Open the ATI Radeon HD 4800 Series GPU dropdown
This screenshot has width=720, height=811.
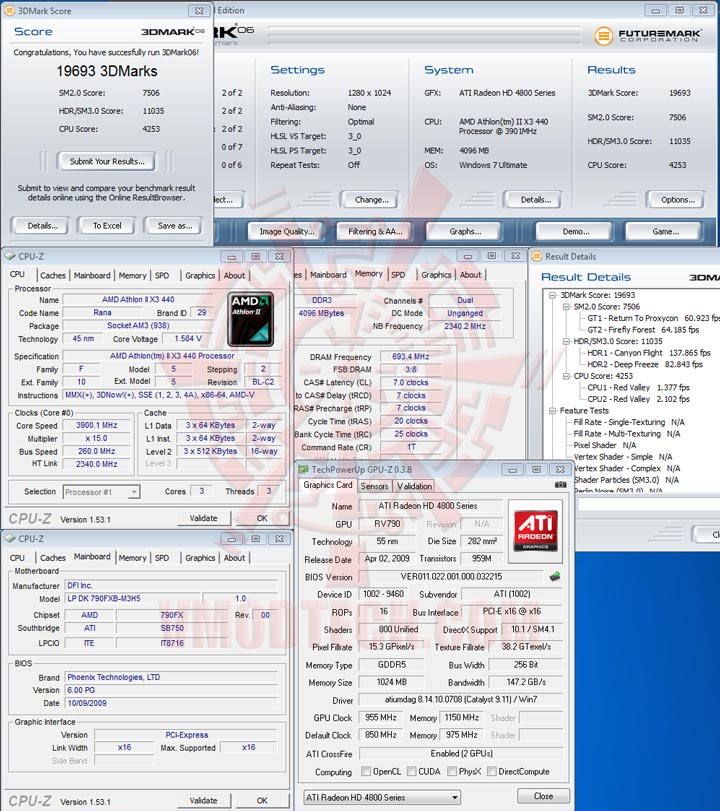[x=382, y=797]
